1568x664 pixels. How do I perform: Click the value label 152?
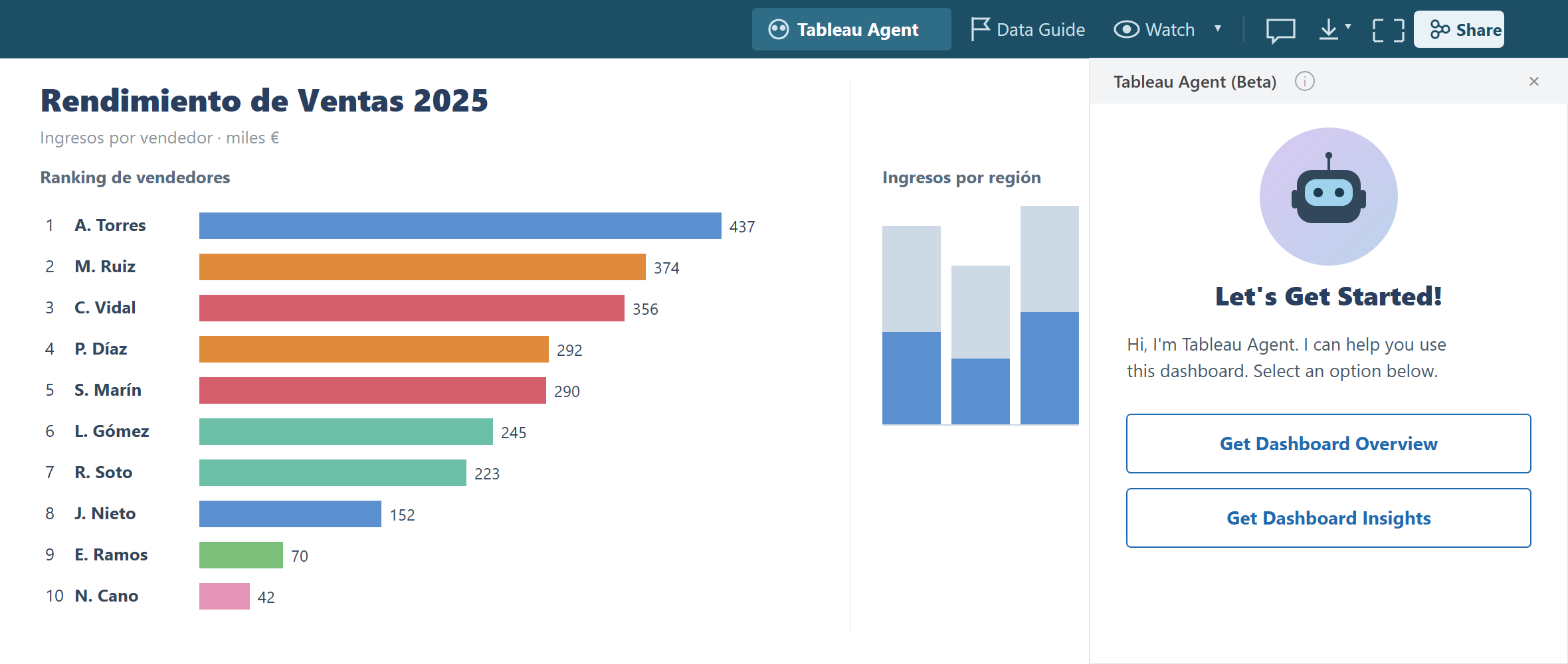402,515
